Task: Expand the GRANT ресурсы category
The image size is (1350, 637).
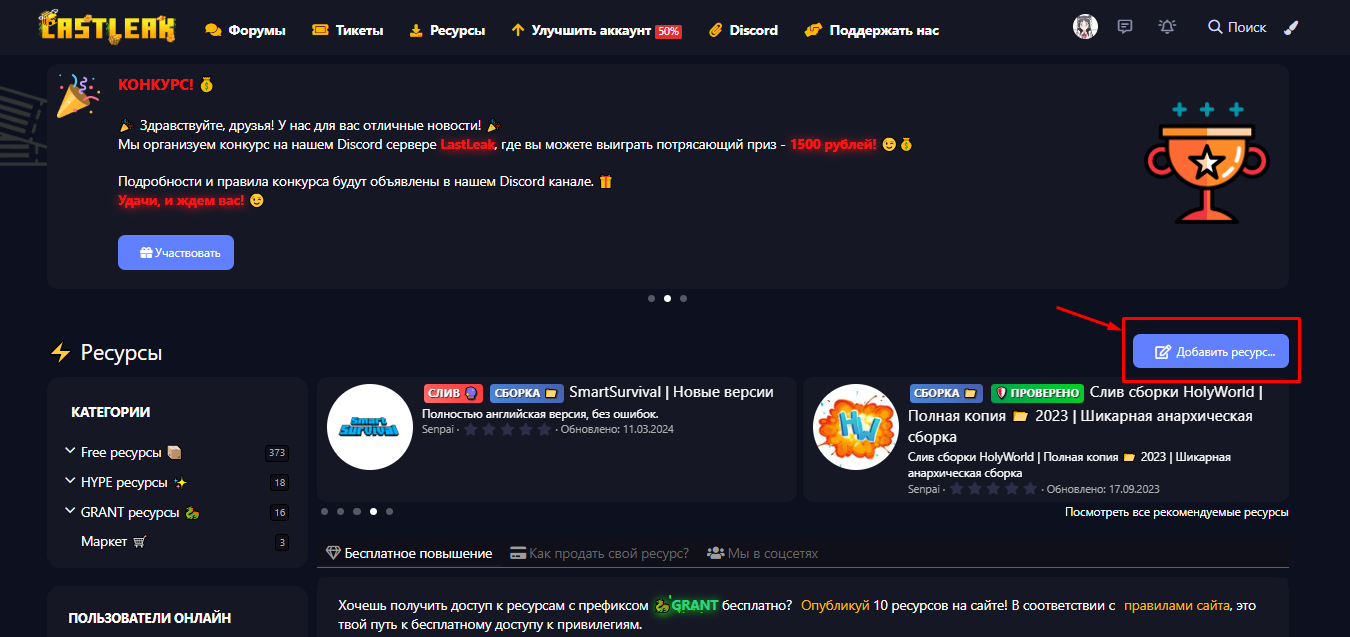Action: click(70, 512)
